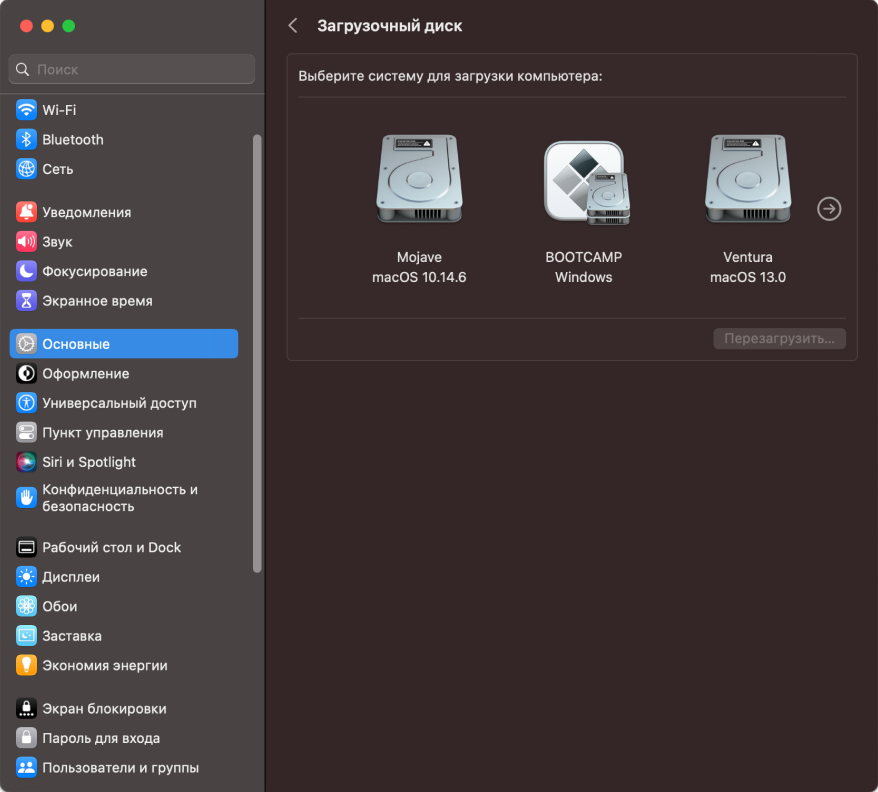Screen dimensions: 878x792
Task: Select the BOOTCAMP Windows startup disk
Action: point(583,180)
